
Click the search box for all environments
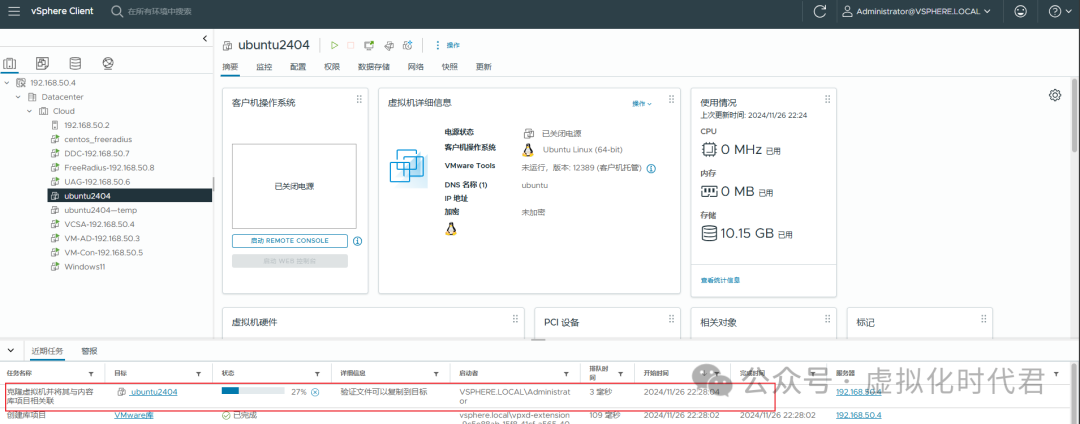(160, 12)
